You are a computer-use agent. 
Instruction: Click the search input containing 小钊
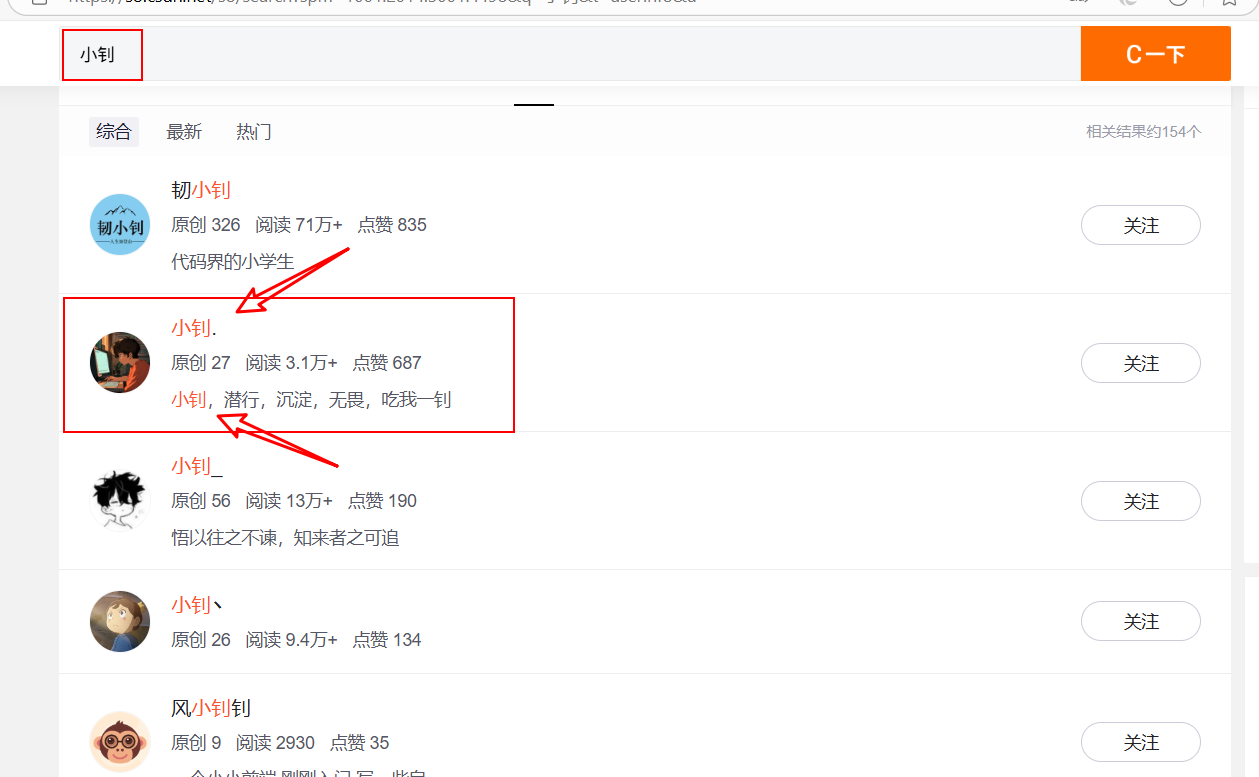coord(570,54)
